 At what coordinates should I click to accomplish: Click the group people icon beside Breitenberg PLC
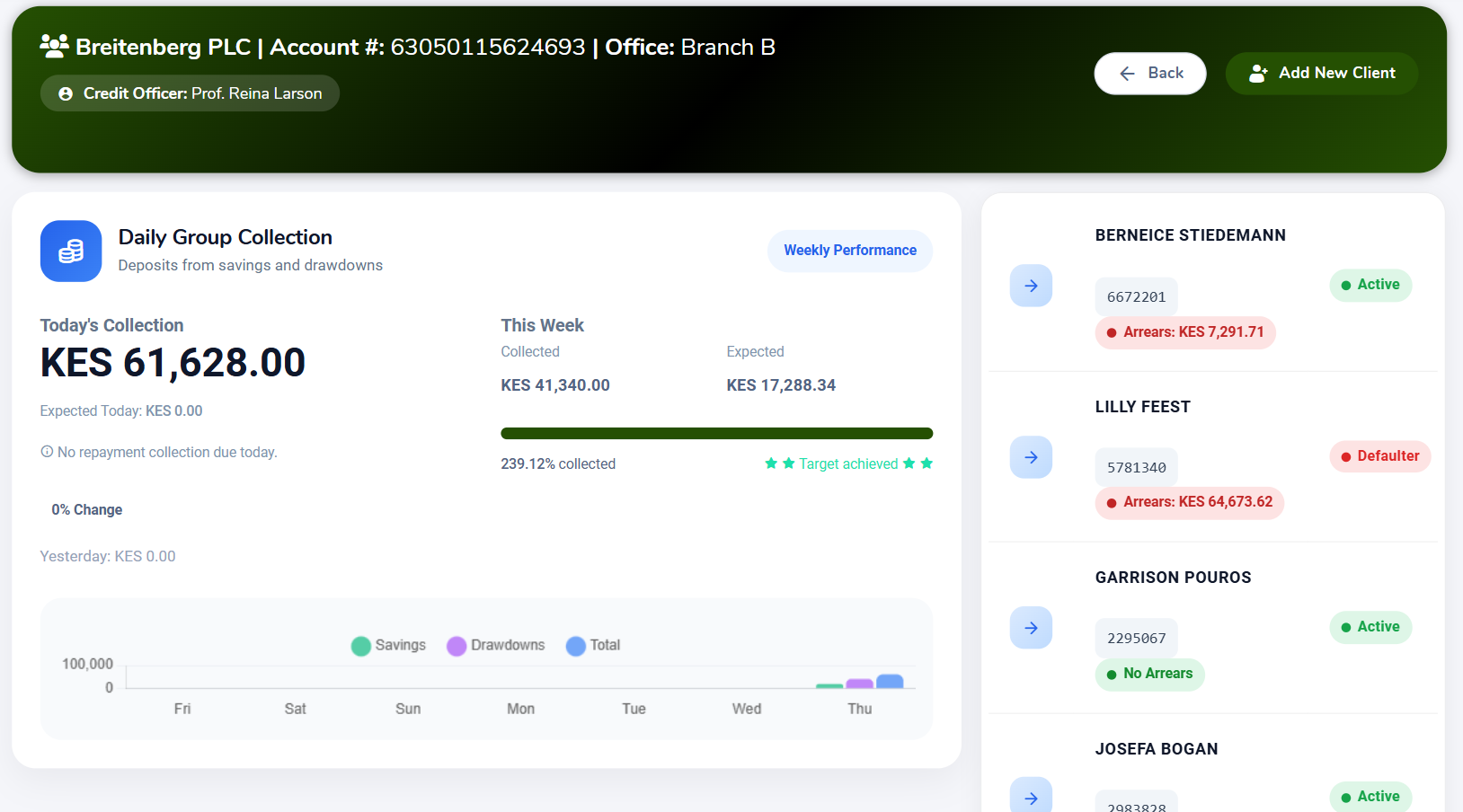54,46
